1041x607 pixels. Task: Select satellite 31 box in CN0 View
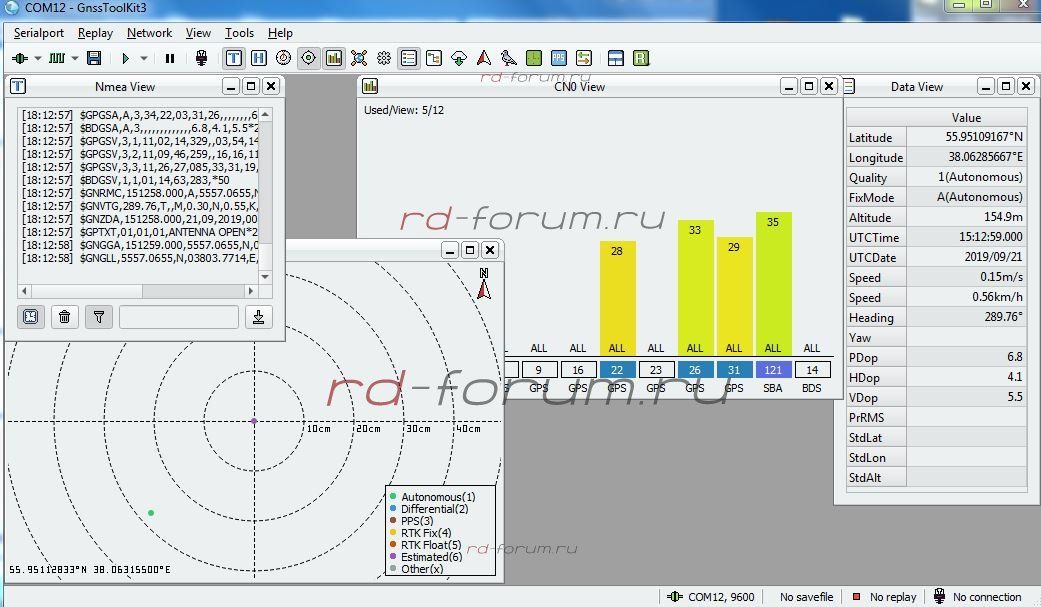tap(734, 370)
